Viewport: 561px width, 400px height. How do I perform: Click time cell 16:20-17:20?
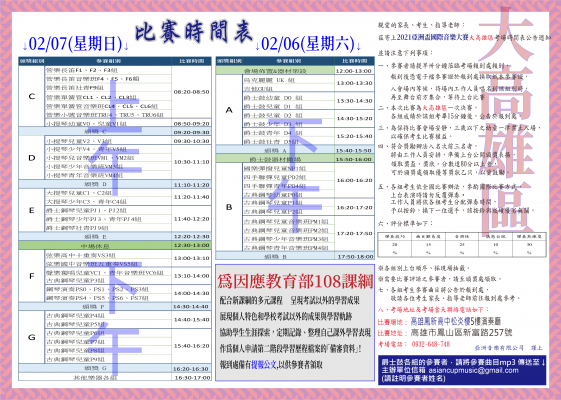click(x=354, y=208)
